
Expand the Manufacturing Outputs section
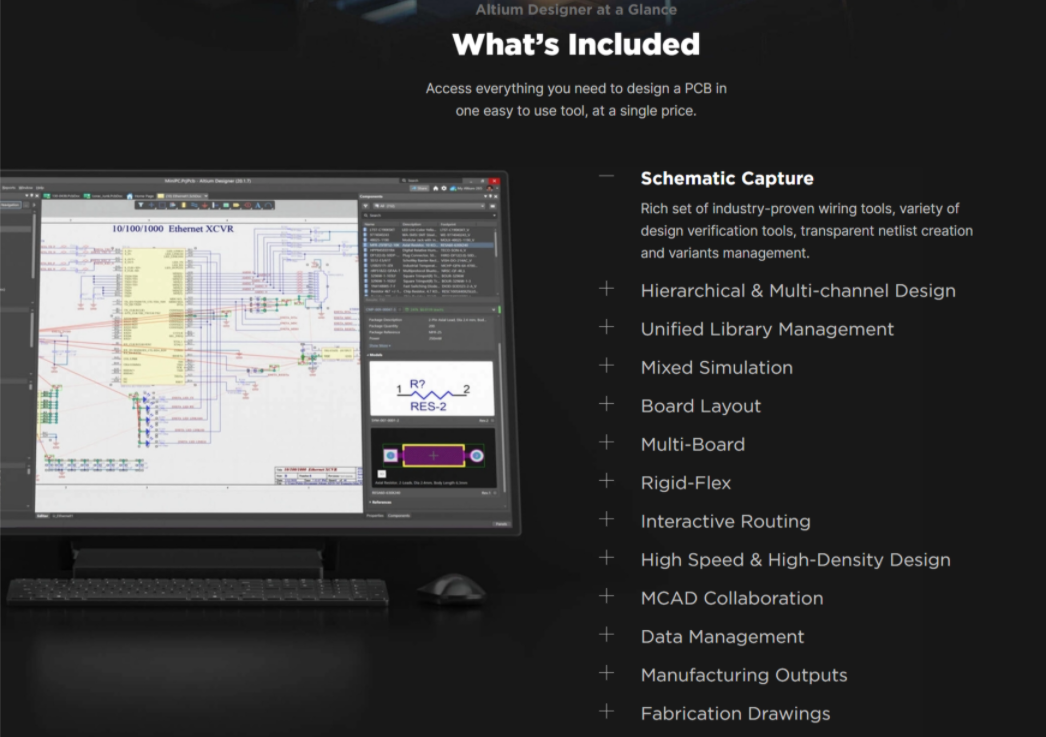606,673
